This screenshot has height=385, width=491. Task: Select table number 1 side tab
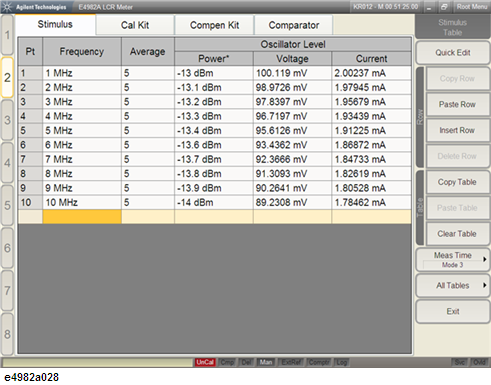pyautogui.click(x=7, y=35)
